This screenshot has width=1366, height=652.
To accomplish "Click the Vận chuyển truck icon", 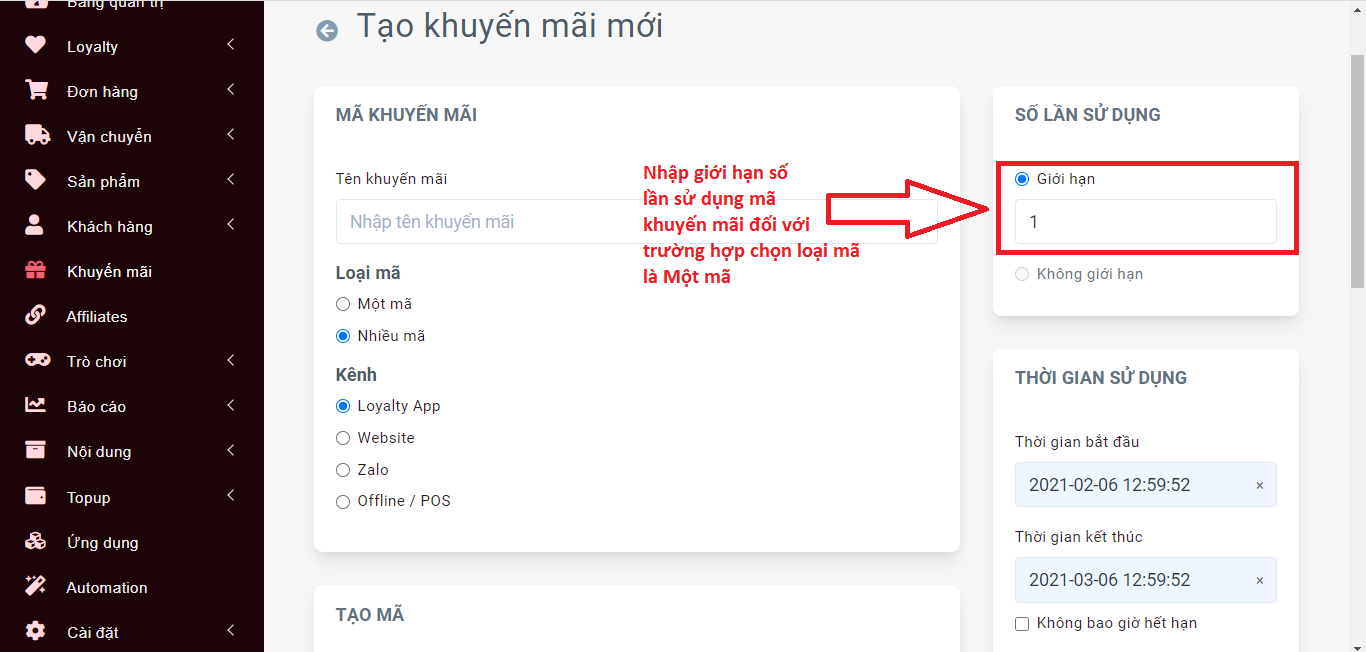I will [37, 135].
